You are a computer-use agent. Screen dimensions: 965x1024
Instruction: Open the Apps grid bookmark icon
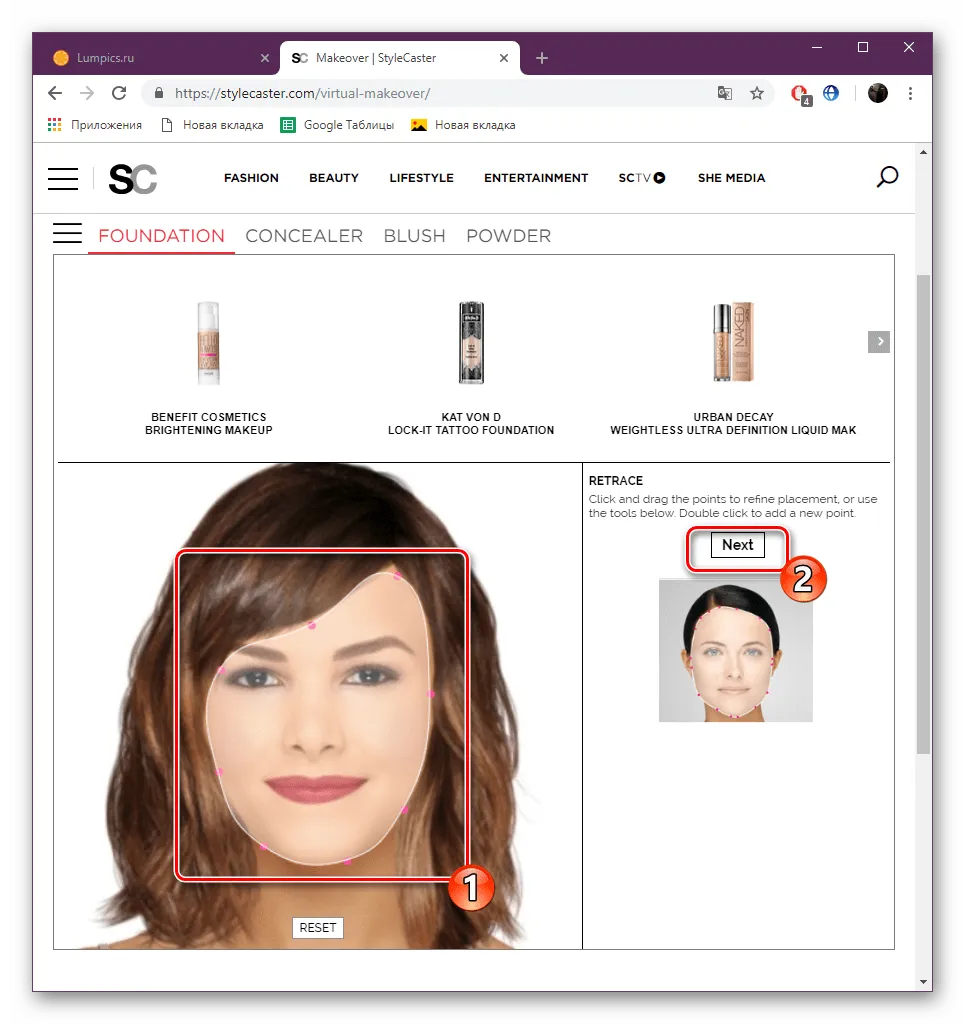pyautogui.click(x=55, y=125)
